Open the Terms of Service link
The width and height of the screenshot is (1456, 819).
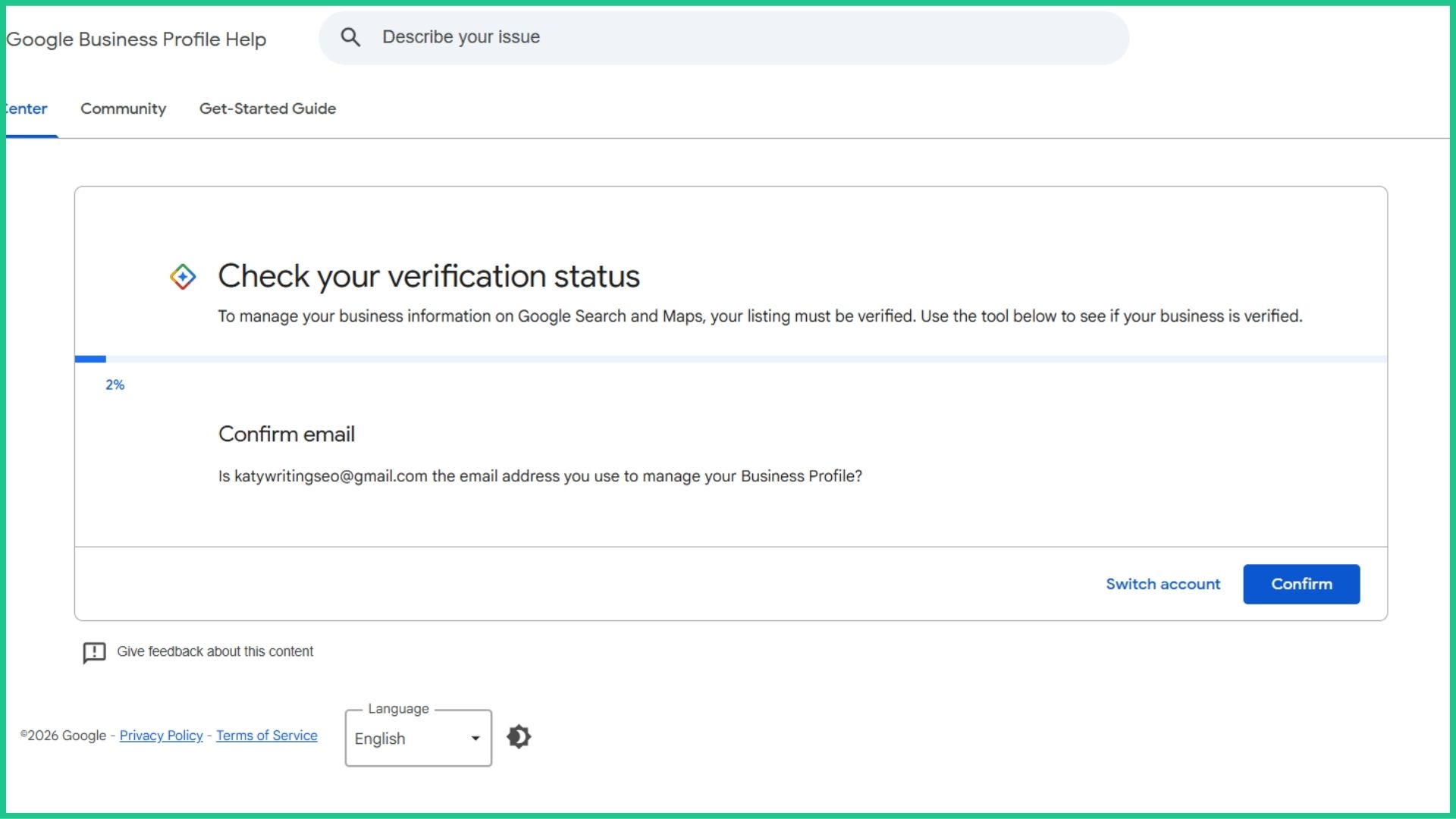(x=267, y=736)
